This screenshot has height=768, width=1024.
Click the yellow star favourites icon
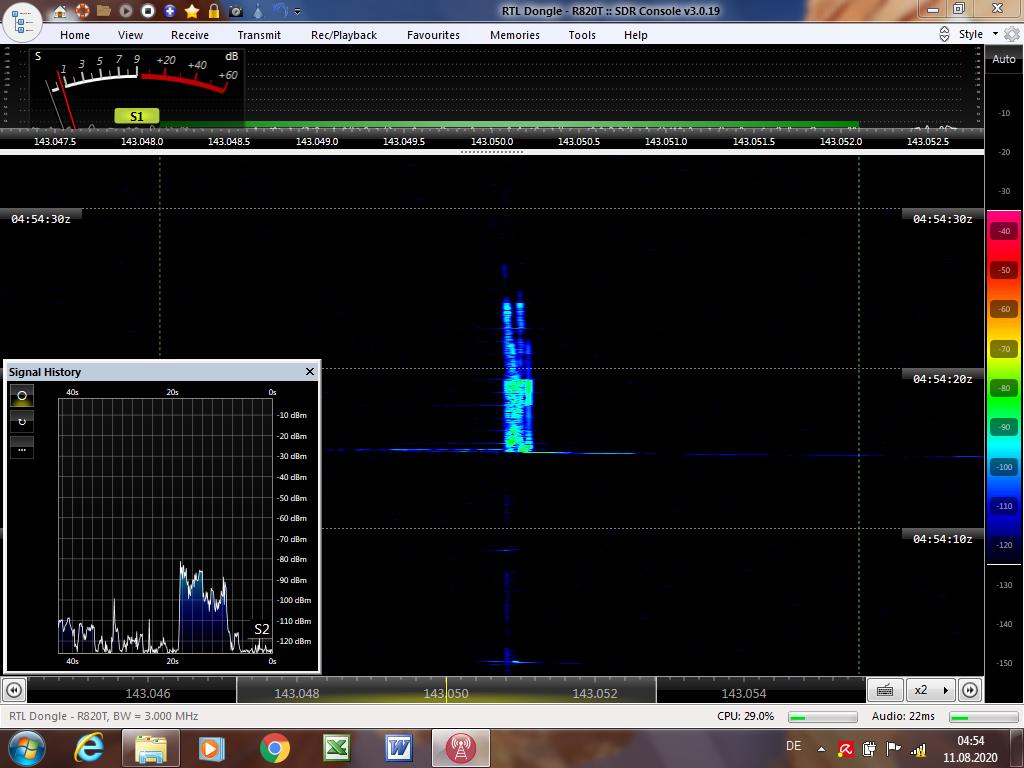192,10
